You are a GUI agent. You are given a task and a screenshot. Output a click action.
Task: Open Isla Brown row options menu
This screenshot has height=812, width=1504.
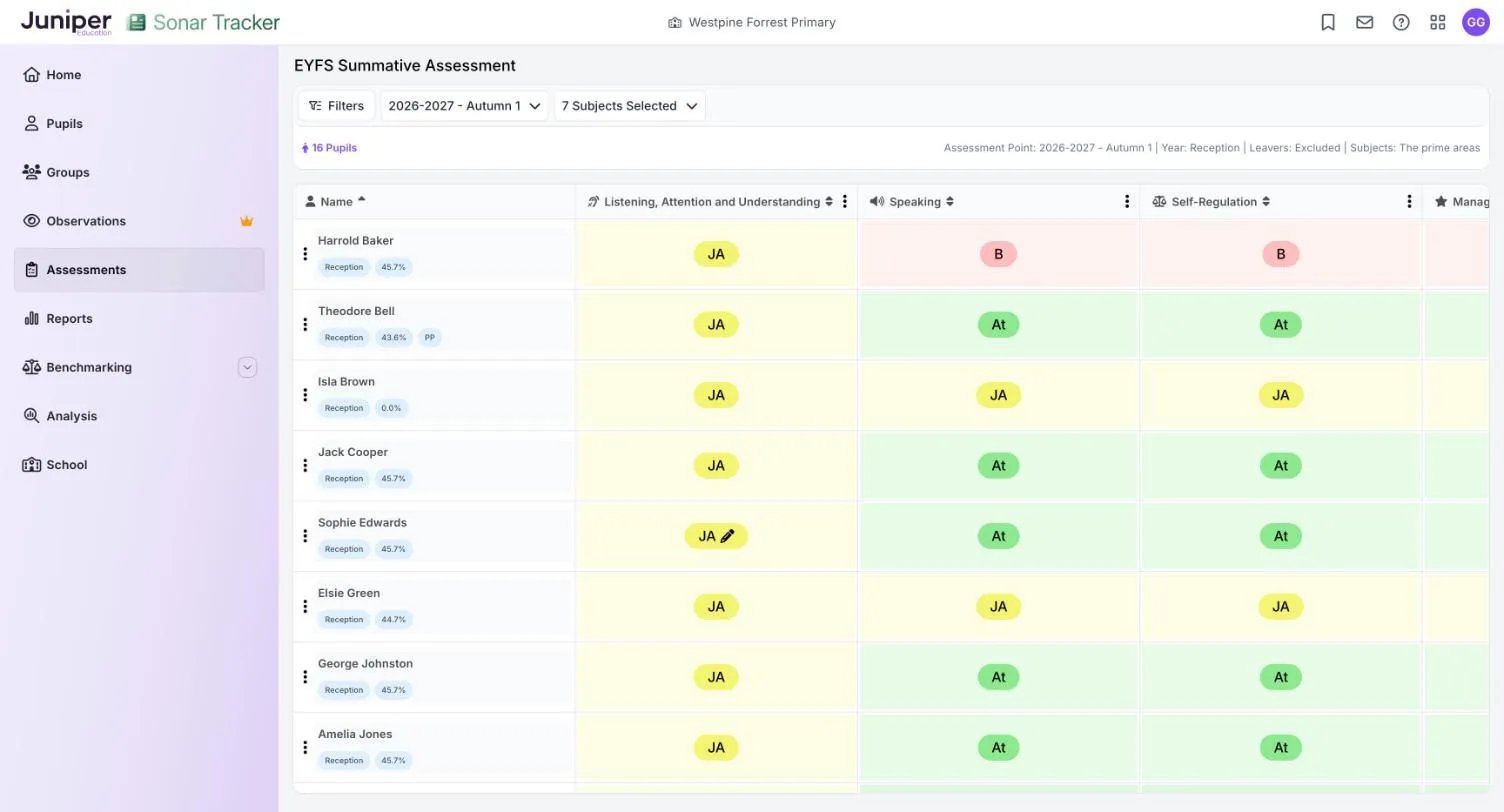point(305,395)
